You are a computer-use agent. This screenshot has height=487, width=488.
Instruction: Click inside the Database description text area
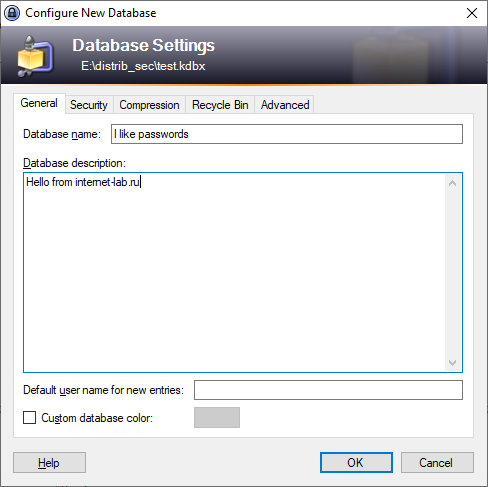(x=234, y=272)
